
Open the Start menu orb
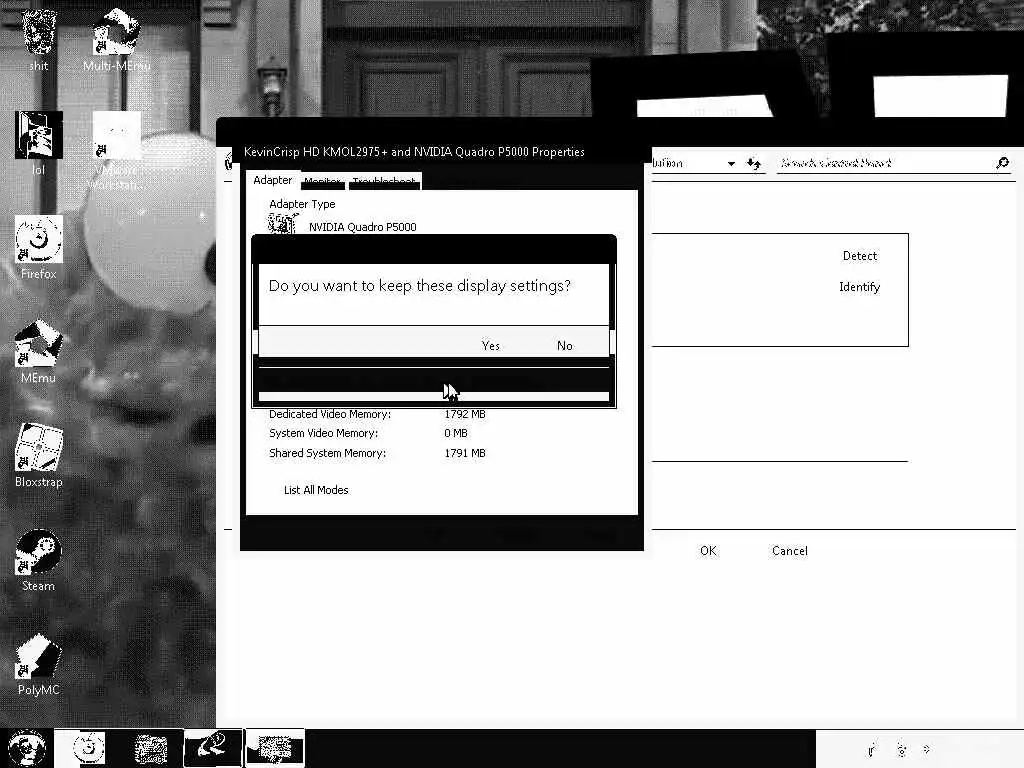[x=26, y=748]
